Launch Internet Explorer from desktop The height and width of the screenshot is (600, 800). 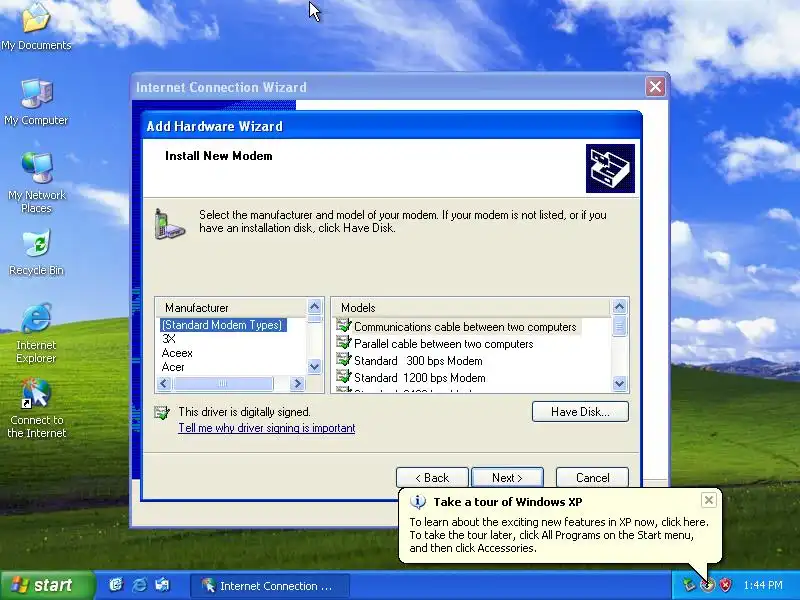click(36, 333)
